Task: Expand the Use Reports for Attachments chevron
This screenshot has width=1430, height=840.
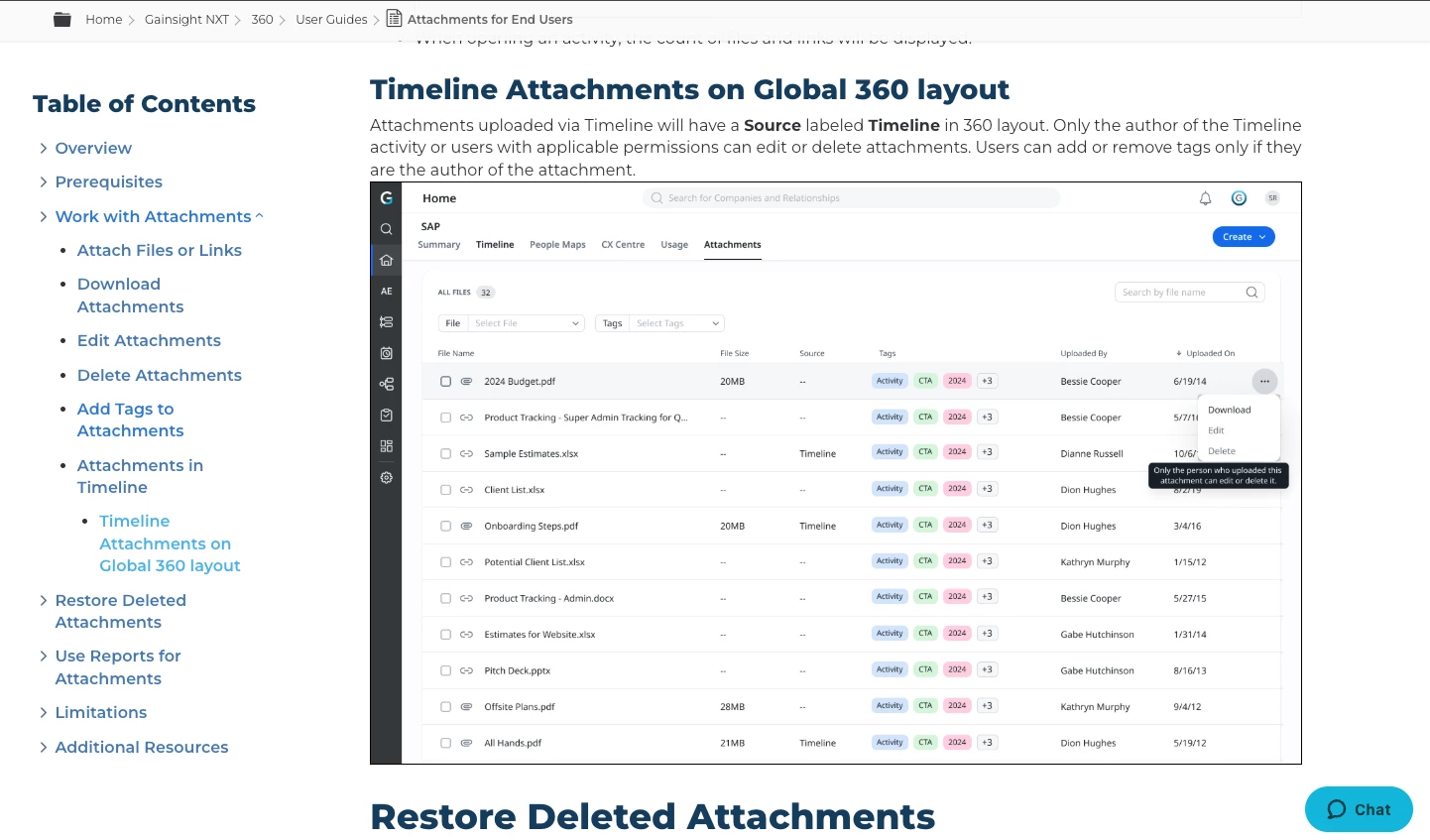Action: [x=43, y=656]
